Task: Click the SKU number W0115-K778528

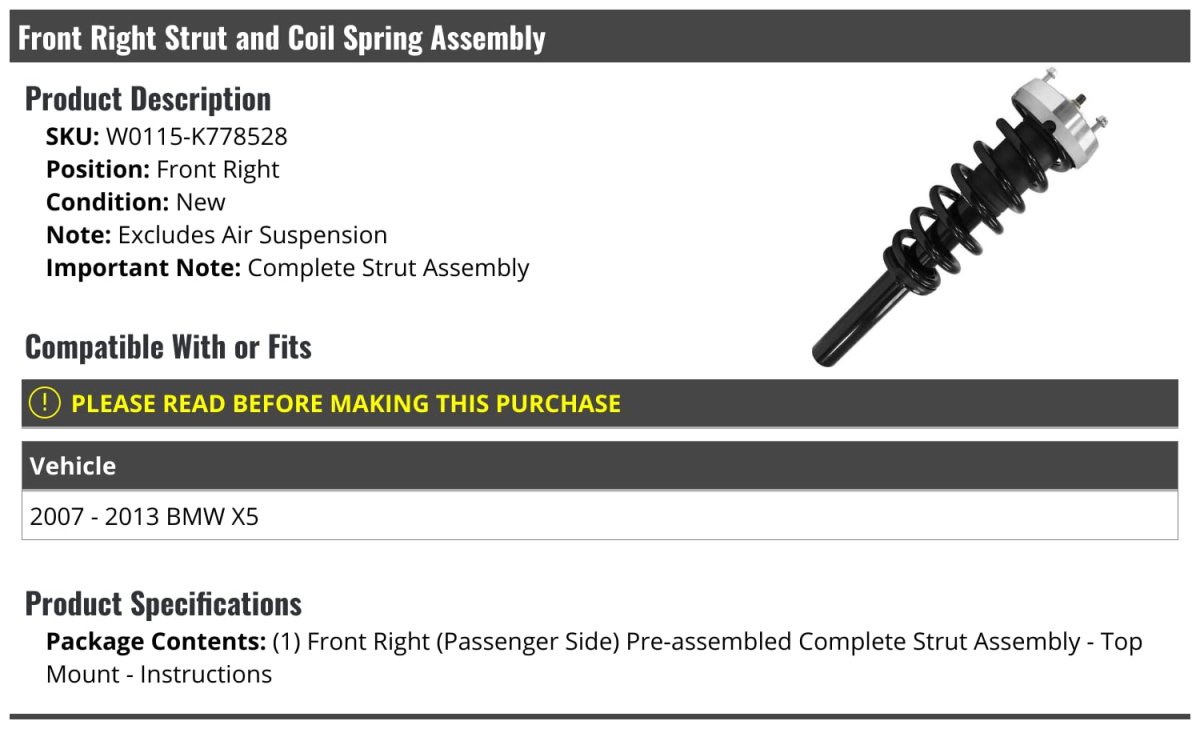Action: click(197, 136)
